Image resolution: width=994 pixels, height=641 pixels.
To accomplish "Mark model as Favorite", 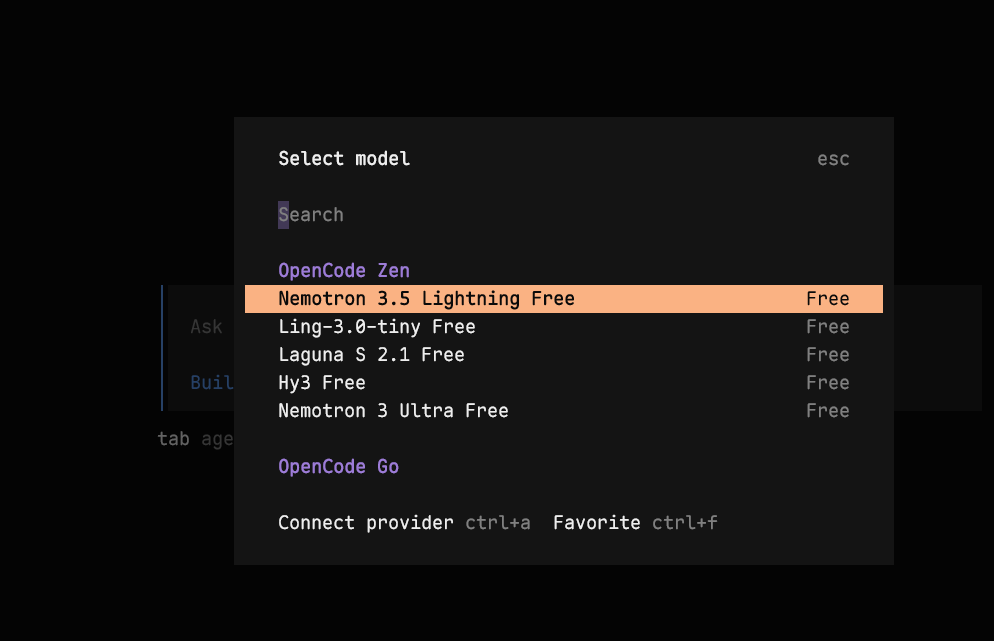I will pyautogui.click(x=597, y=522).
